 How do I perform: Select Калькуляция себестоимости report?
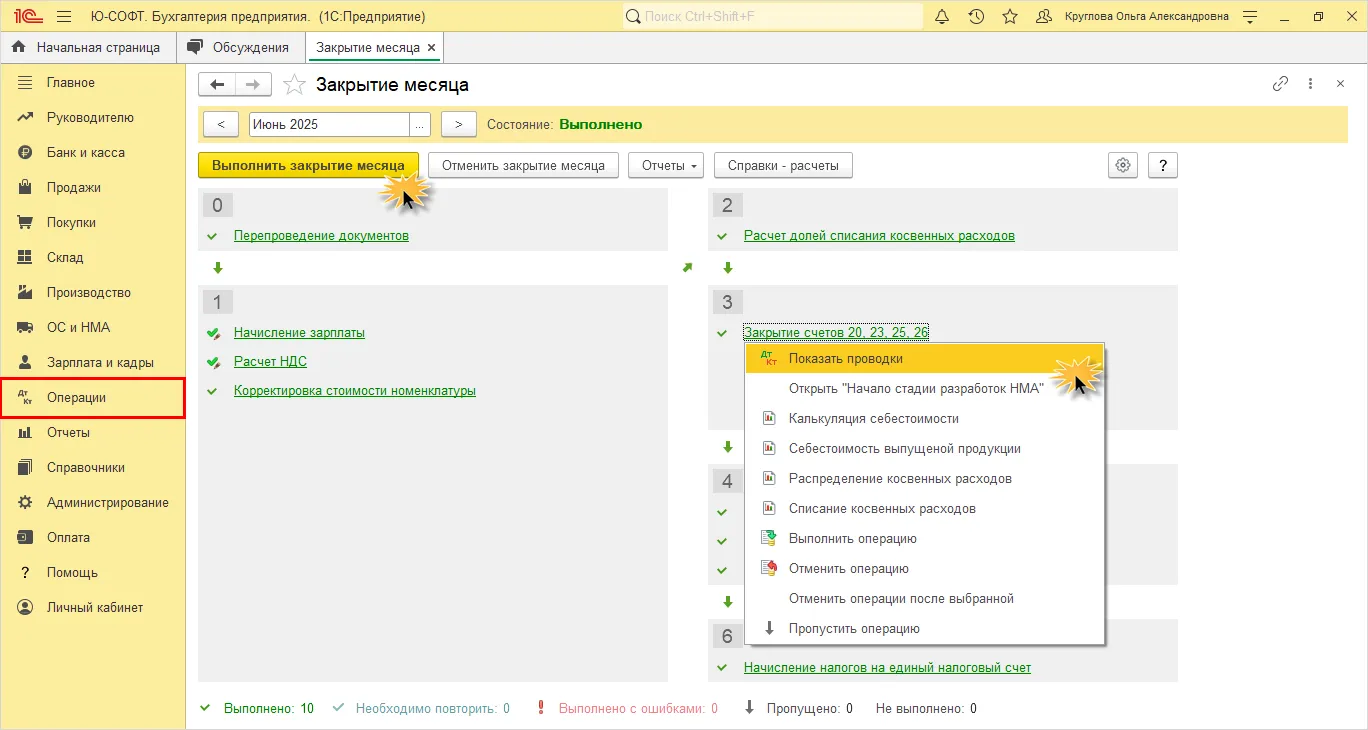925,418
